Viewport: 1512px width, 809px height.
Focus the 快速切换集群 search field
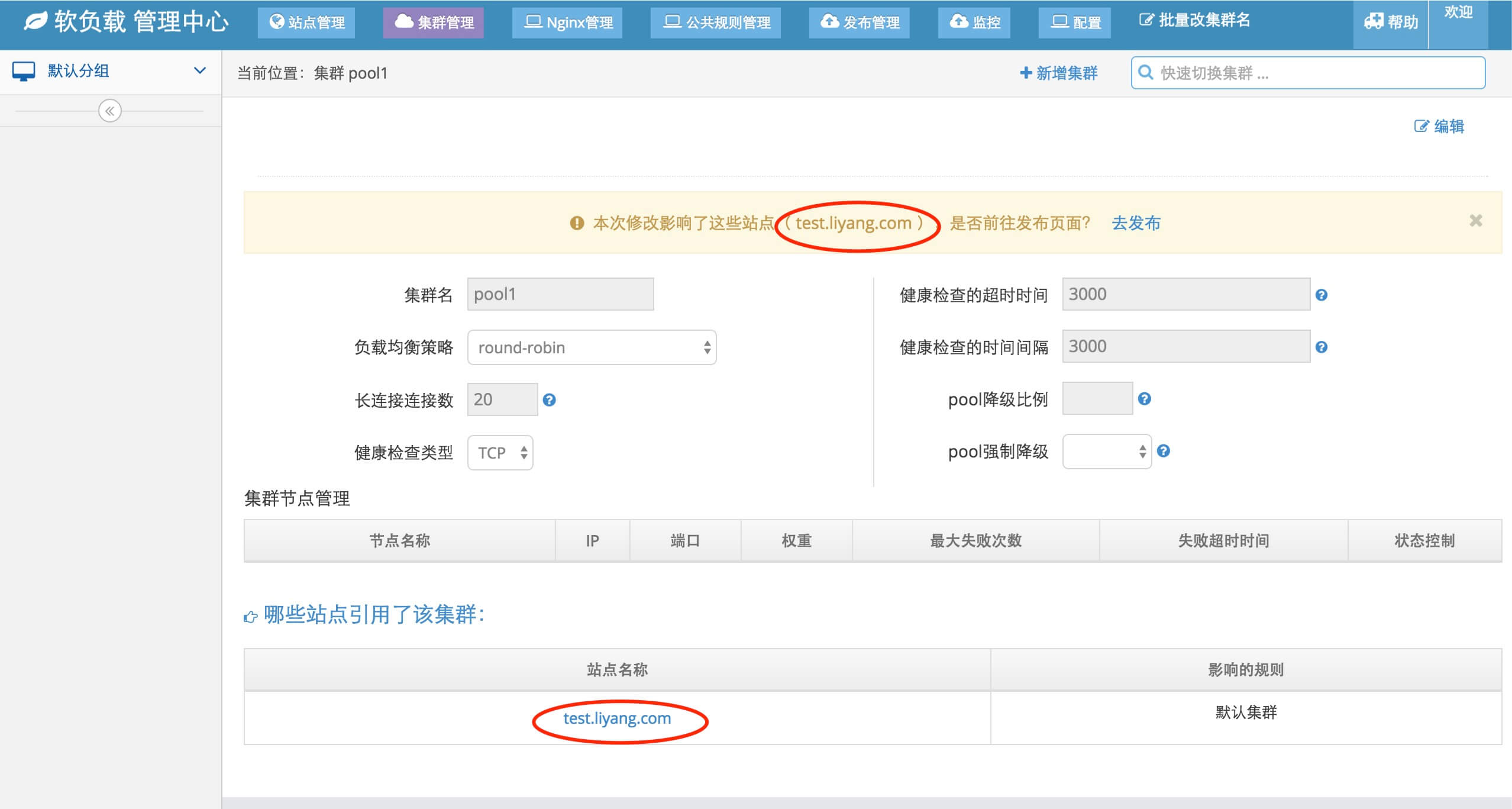click(1309, 73)
